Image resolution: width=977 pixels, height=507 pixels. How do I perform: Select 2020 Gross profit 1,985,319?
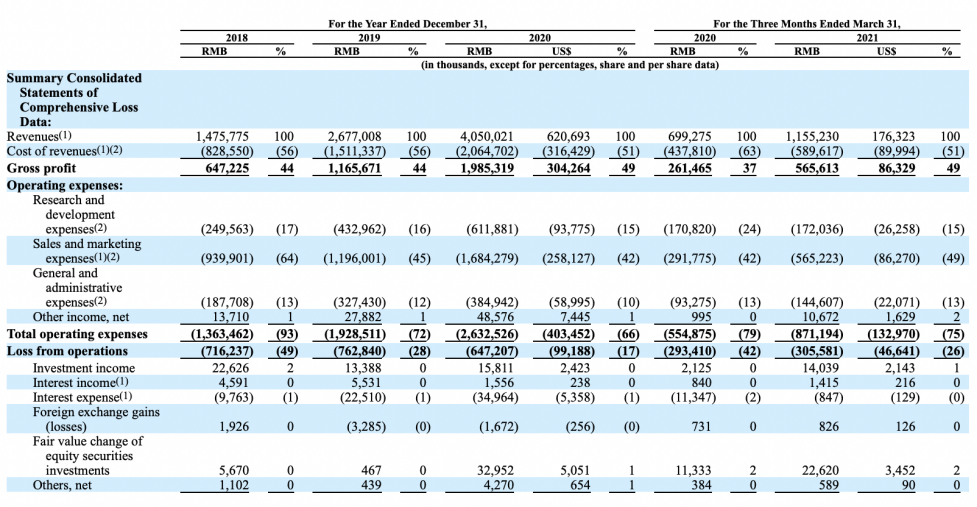pos(487,168)
